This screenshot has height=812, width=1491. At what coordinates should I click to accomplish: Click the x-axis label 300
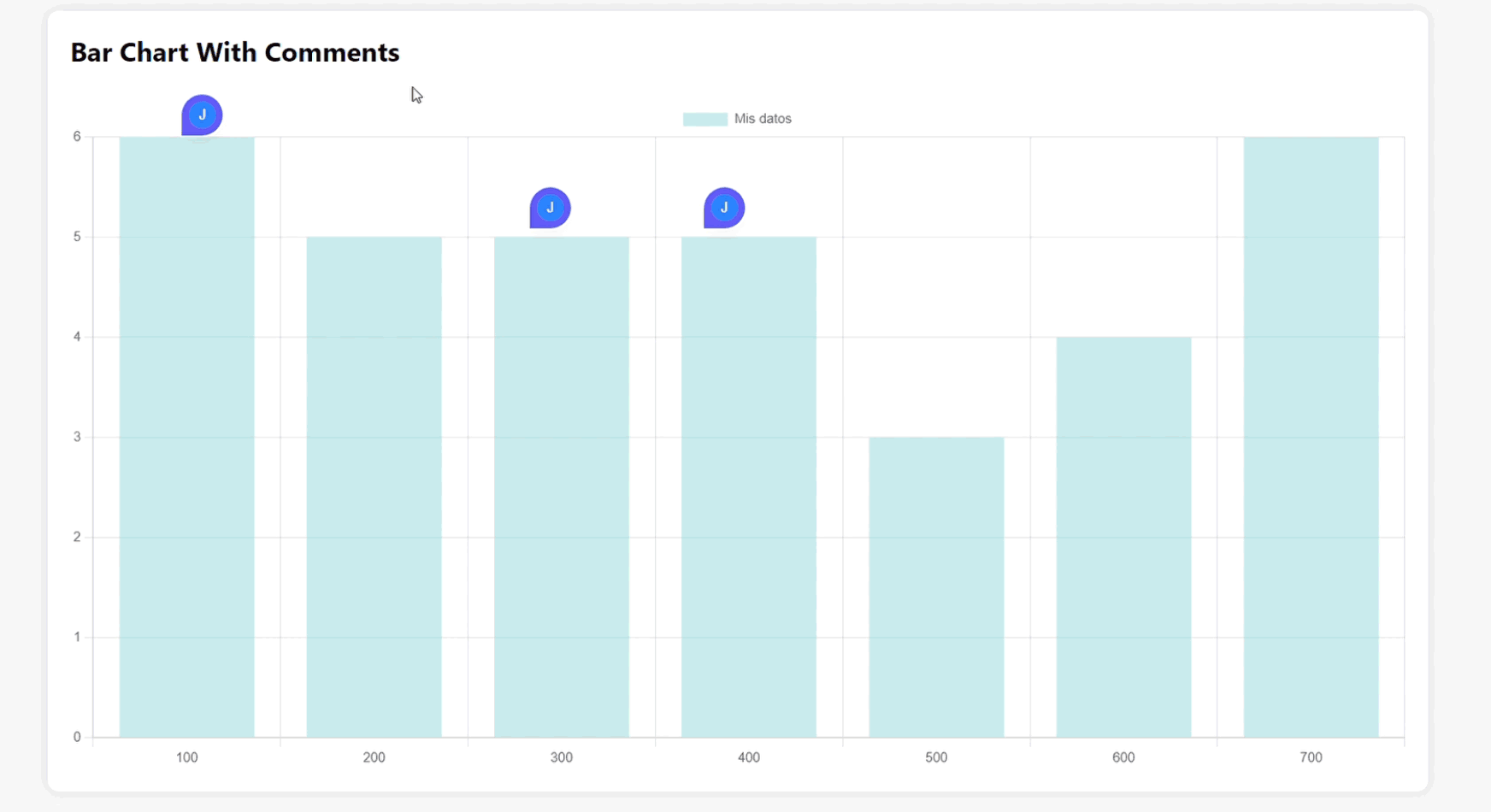562,757
